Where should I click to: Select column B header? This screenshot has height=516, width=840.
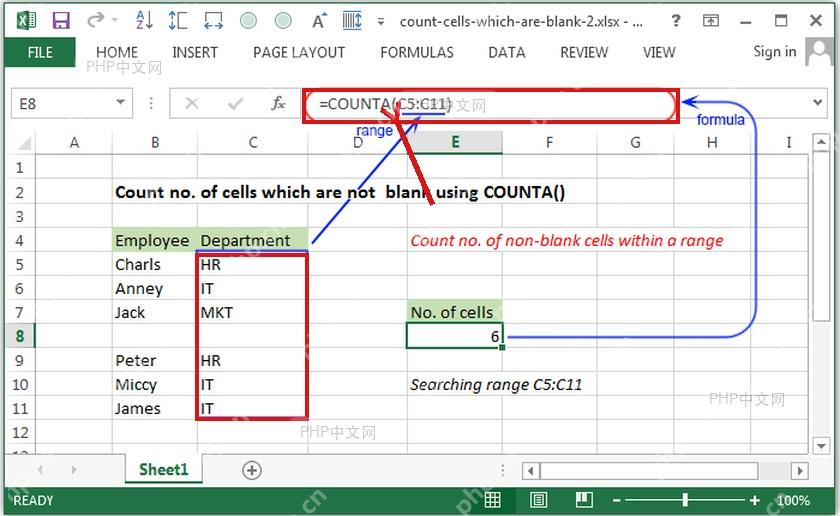[x=155, y=143]
